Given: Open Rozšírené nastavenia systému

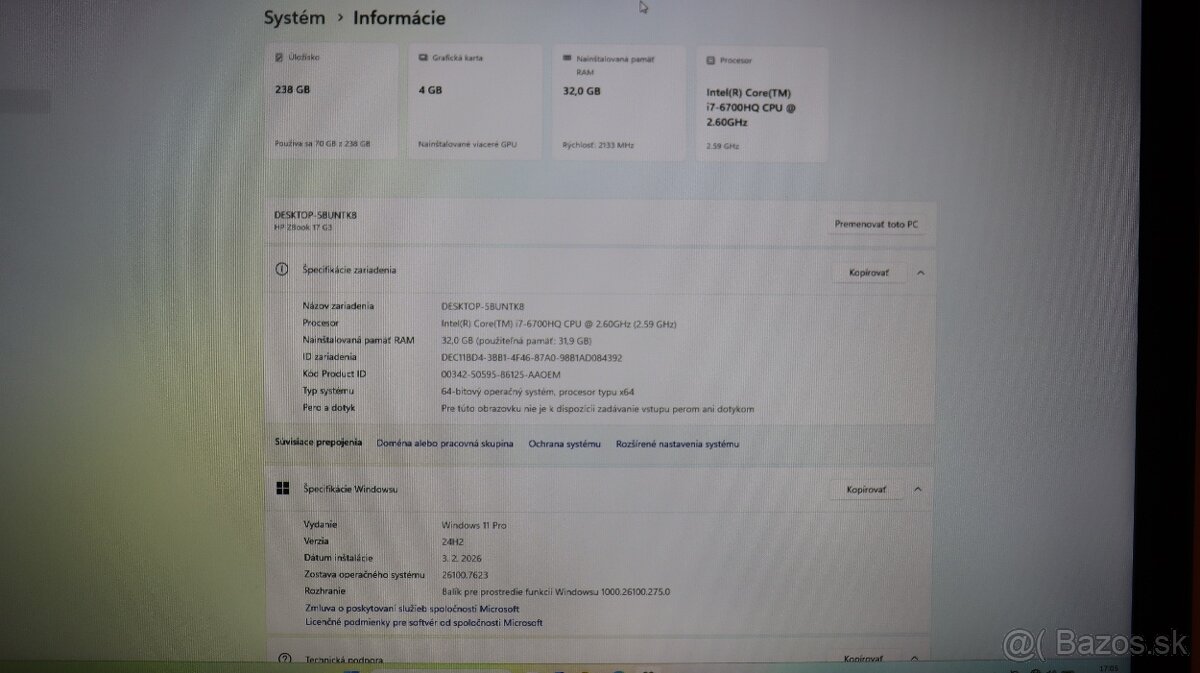Looking at the screenshot, I should (677, 443).
